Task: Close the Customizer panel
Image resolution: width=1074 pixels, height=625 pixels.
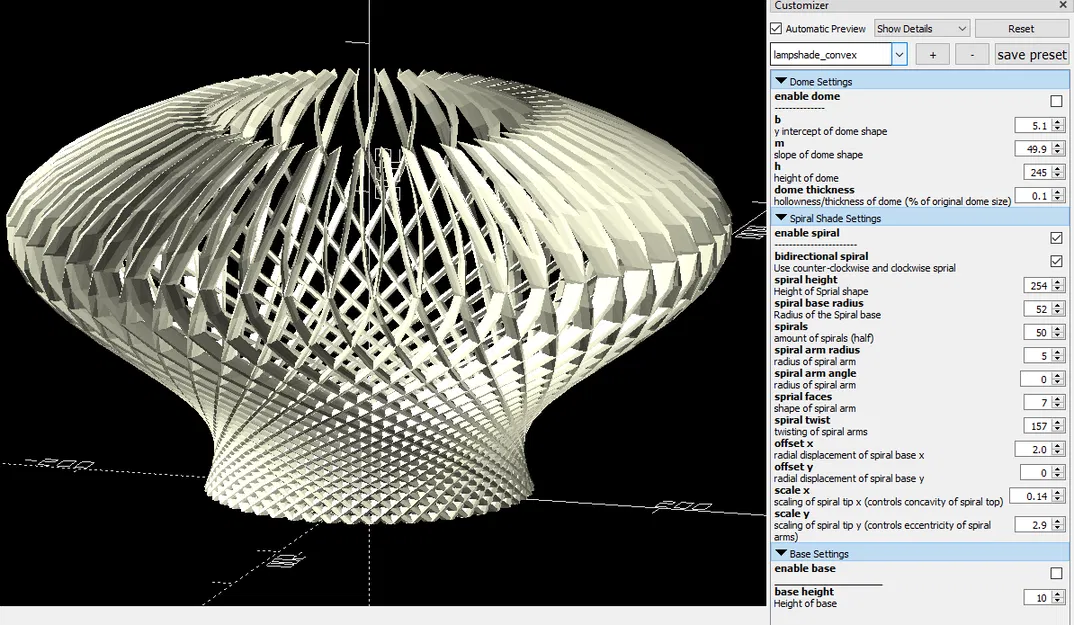Action: [1064, 6]
